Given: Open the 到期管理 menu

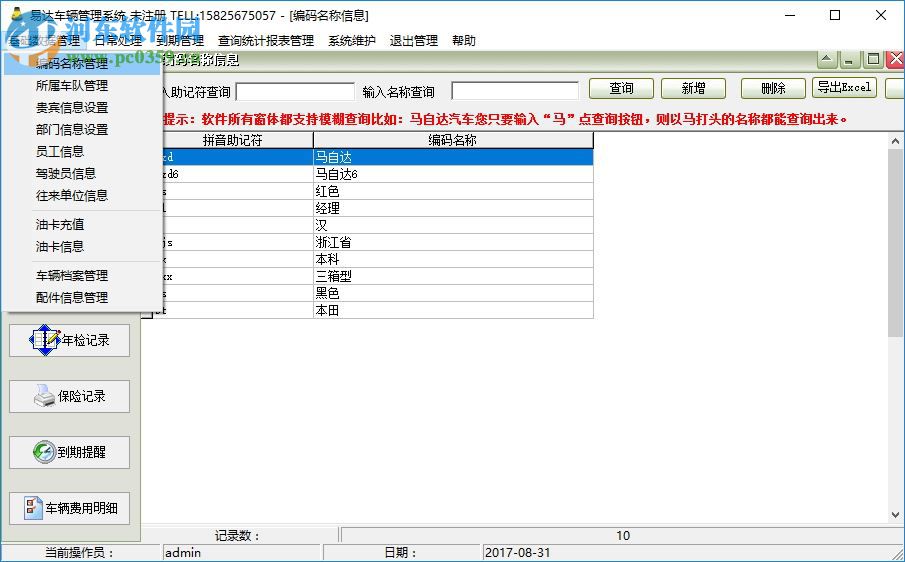Looking at the screenshot, I should (180, 40).
